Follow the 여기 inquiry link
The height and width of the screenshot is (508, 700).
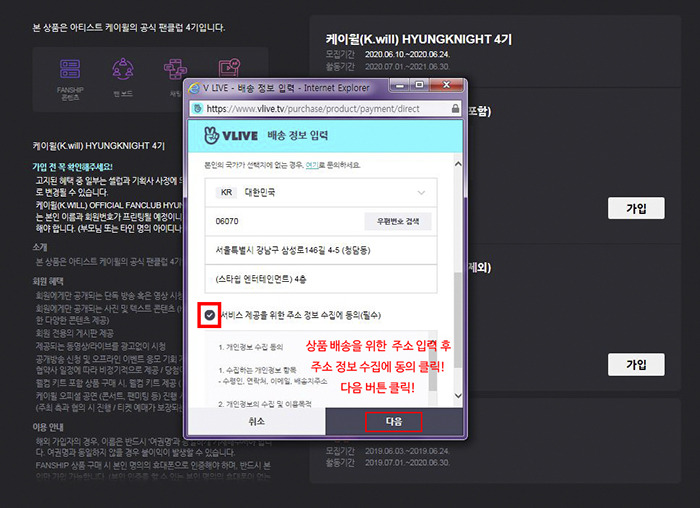tap(312, 165)
